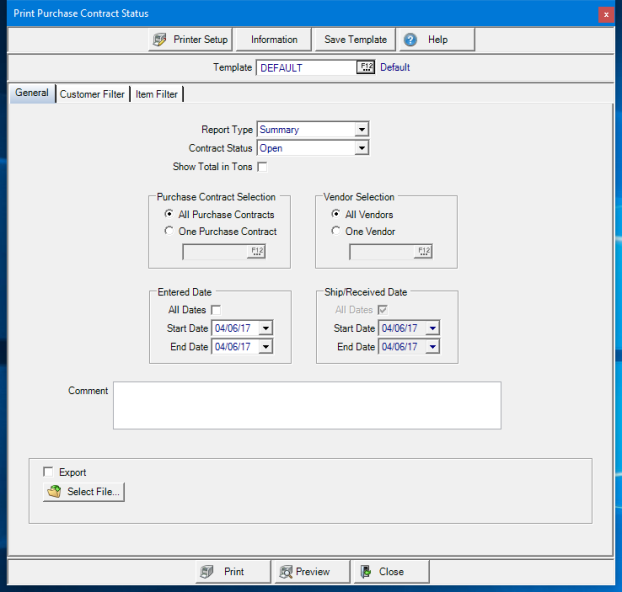The image size is (622, 592).
Task: Click inside the Comment text box
Action: click(306, 405)
